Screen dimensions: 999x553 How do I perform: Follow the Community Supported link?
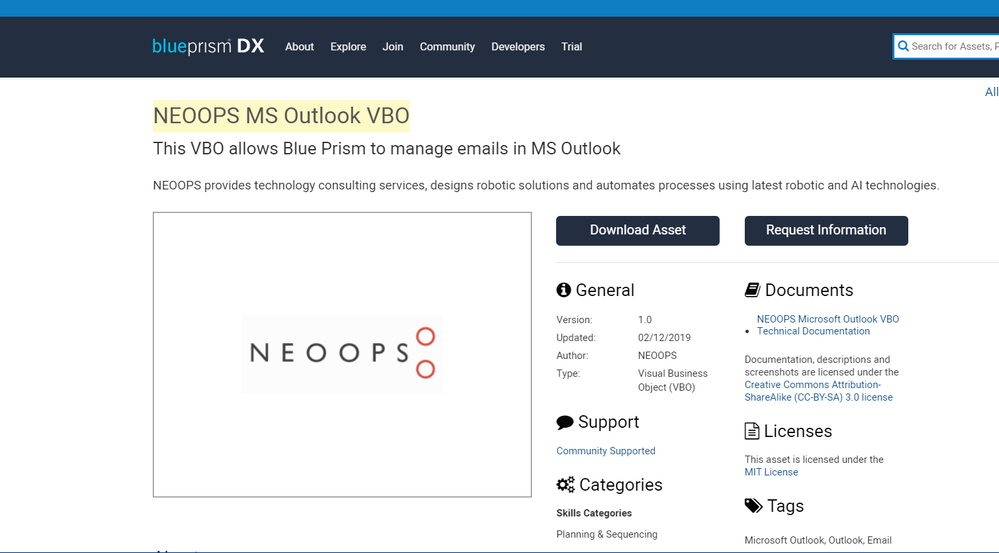(x=606, y=451)
